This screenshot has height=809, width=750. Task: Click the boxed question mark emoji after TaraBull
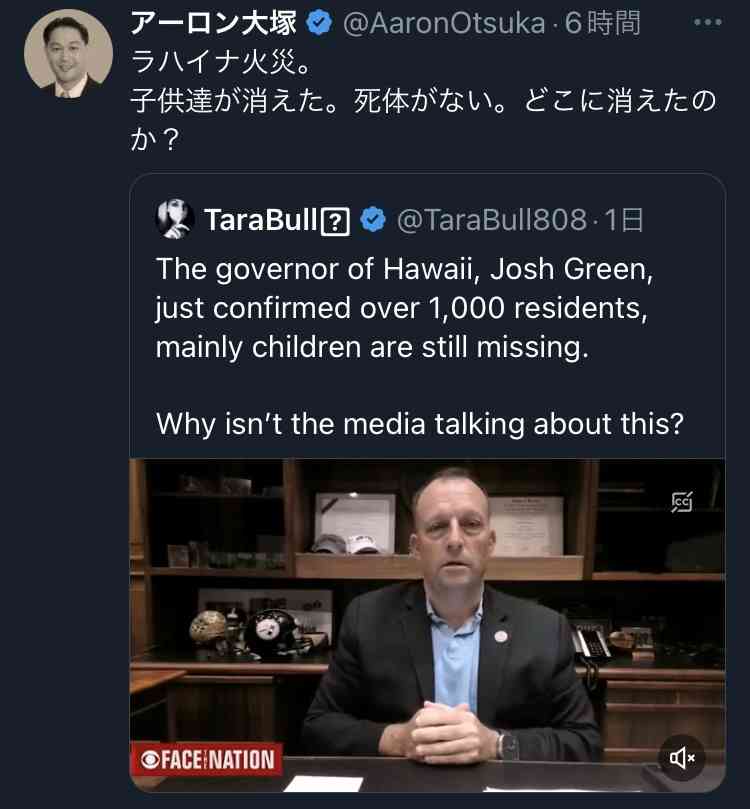tap(335, 222)
